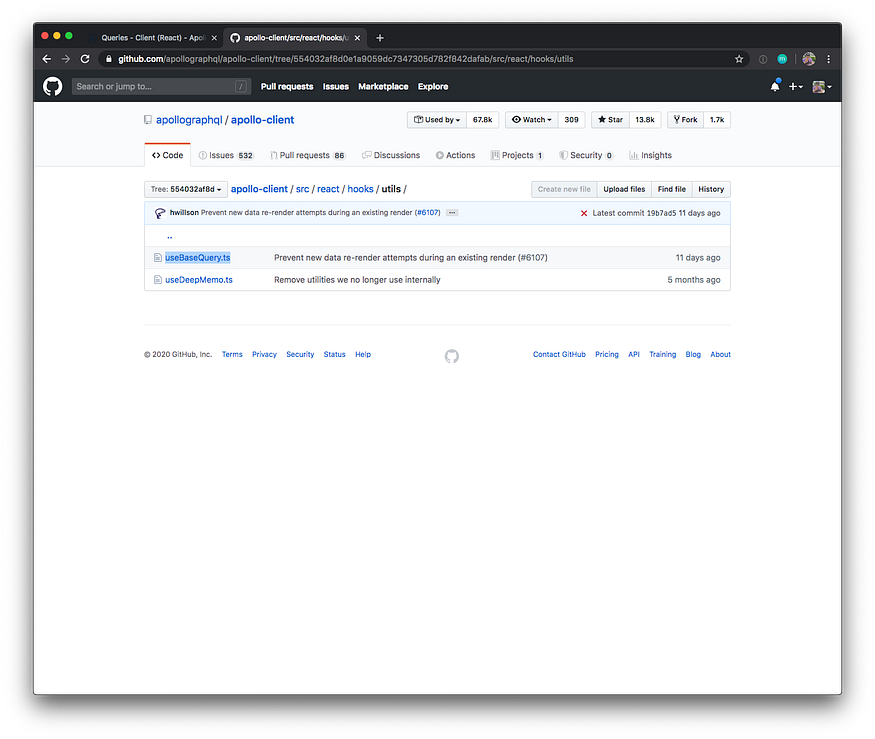Viewport: 875px width, 739px height.
Task: Expand the Tree: 554032af8d branch selector
Action: point(186,189)
